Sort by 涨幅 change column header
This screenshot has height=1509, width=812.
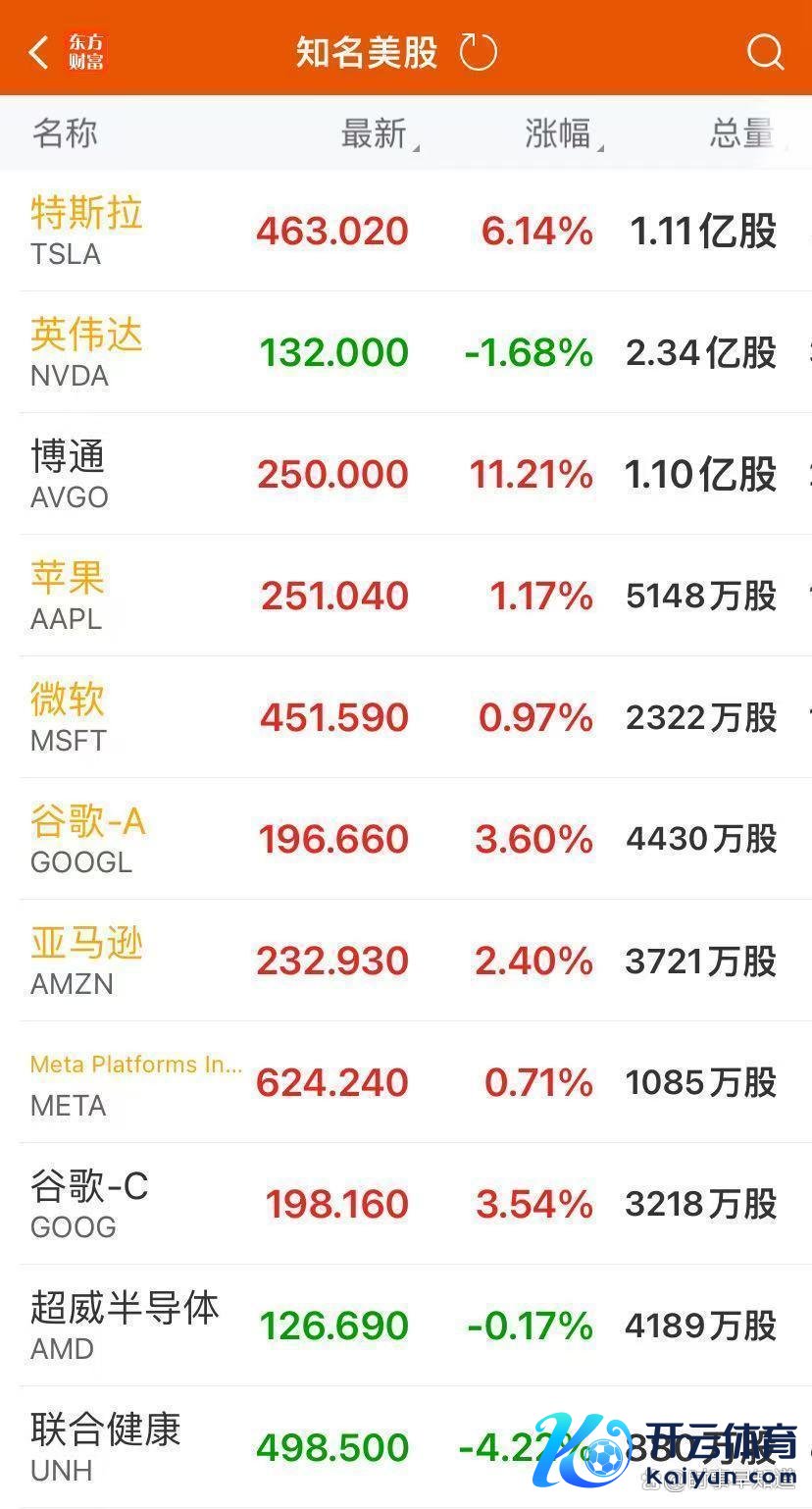[x=559, y=134]
